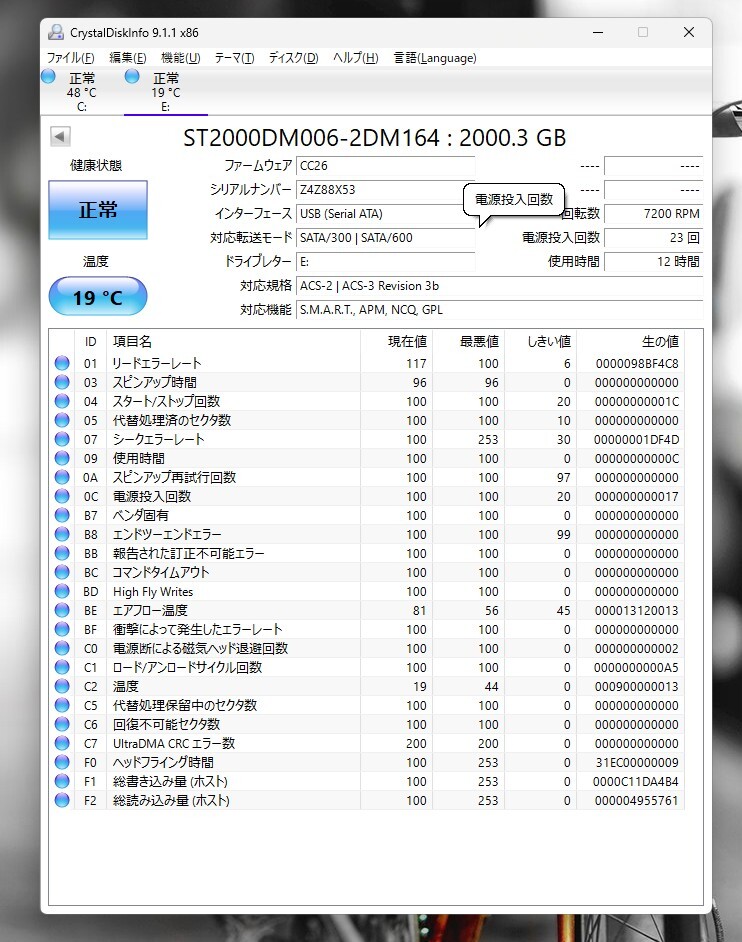Click status icon for BB 報告された訂正不可能エラー
This screenshot has height=942, width=742.
(62, 553)
